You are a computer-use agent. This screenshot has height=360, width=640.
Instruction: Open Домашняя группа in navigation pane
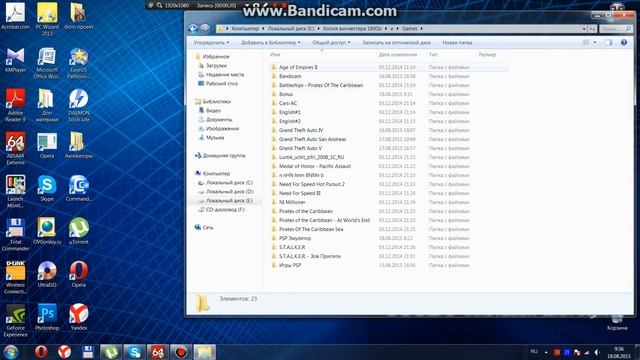click(x=224, y=156)
